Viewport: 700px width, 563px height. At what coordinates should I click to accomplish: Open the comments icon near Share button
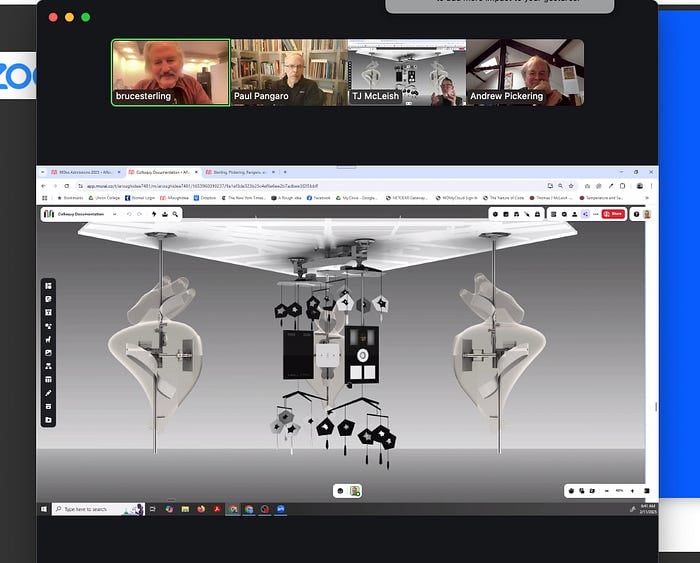pyautogui.click(x=564, y=214)
